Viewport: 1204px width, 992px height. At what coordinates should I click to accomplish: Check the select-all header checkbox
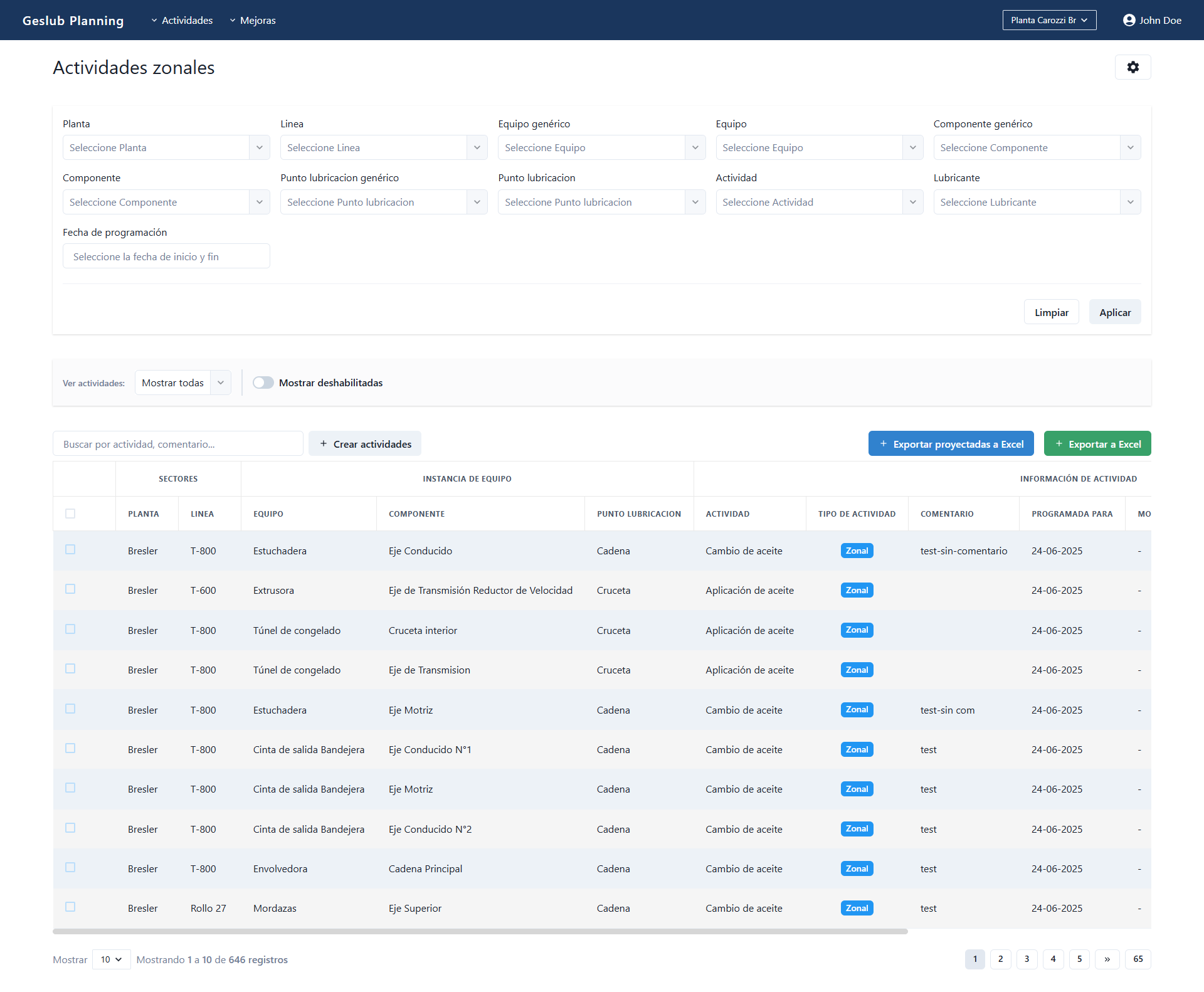click(70, 514)
